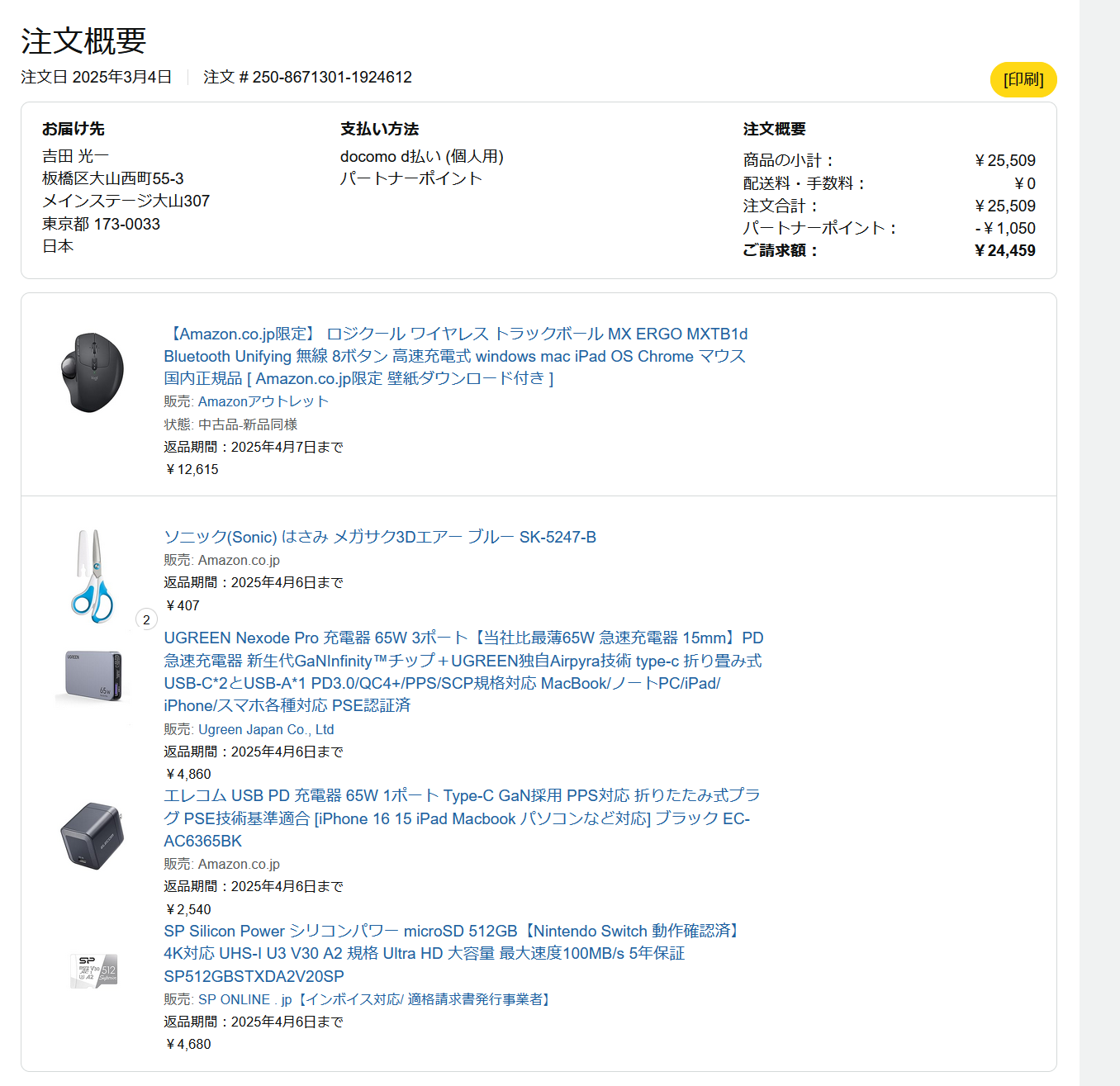The width and height of the screenshot is (1120, 1086).
Task: Open the Sonic scissors SK-5247-B product link
Action: click(x=380, y=537)
